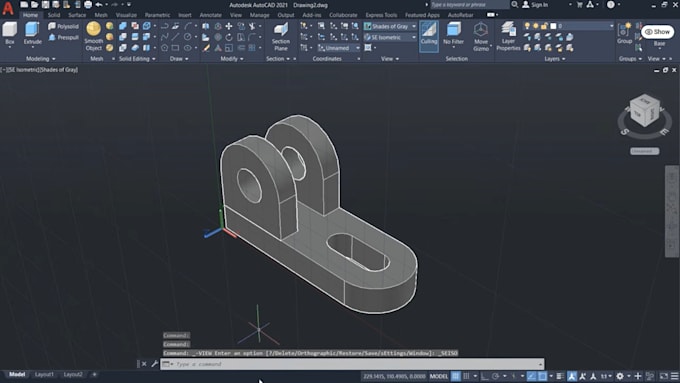
Task: Click the Group tool
Action: pyautogui.click(x=624, y=34)
